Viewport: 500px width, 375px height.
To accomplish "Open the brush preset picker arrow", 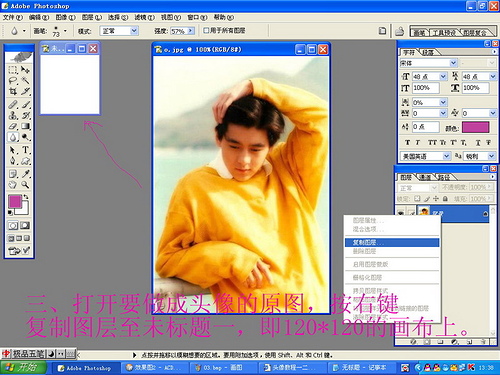I will (x=65, y=31).
